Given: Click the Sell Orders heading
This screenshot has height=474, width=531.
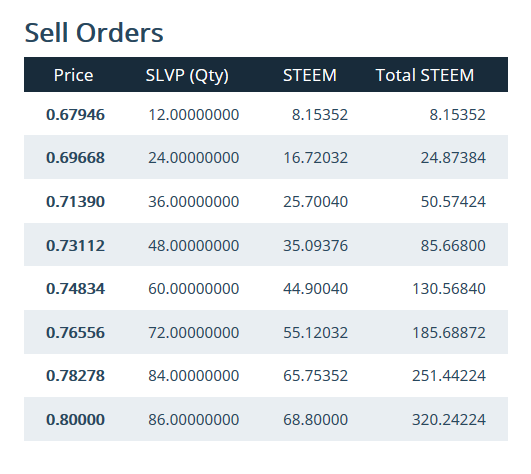Looking at the screenshot, I should click(94, 33).
